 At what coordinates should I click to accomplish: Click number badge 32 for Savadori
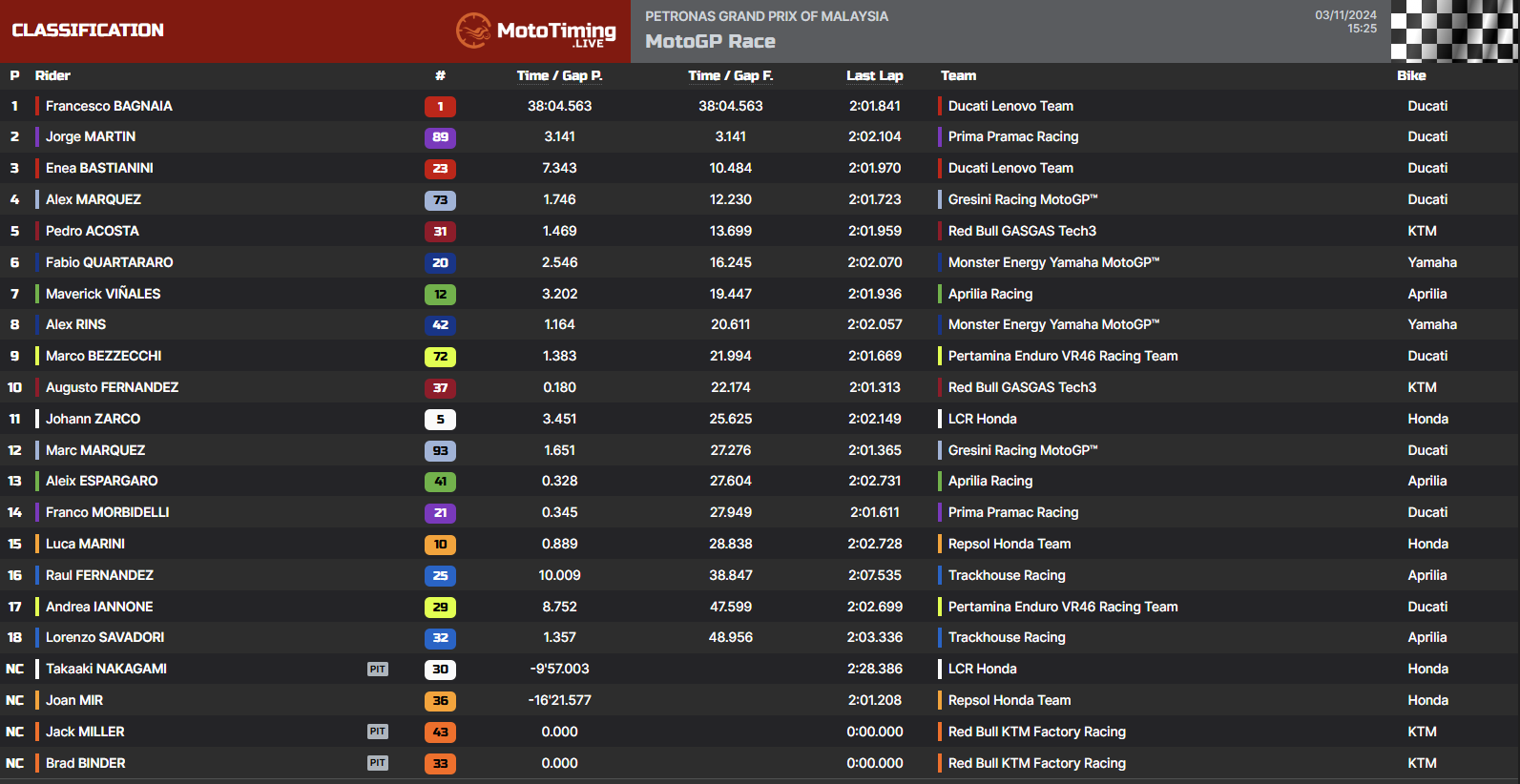pyautogui.click(x=440, y=638)
